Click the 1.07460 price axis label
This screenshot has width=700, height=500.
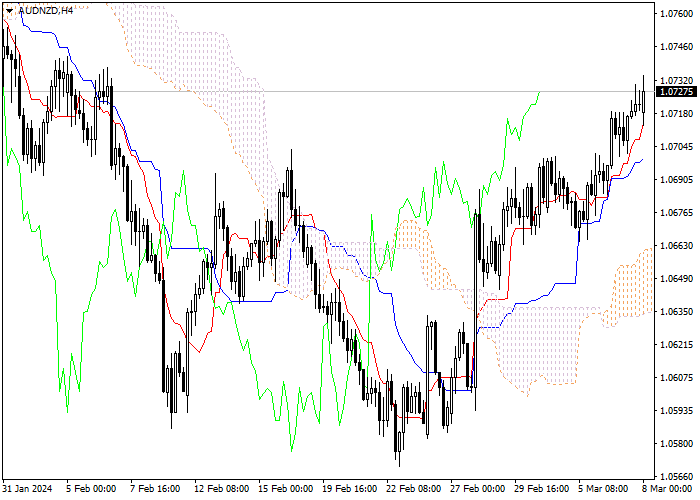(x=676, y=47)
